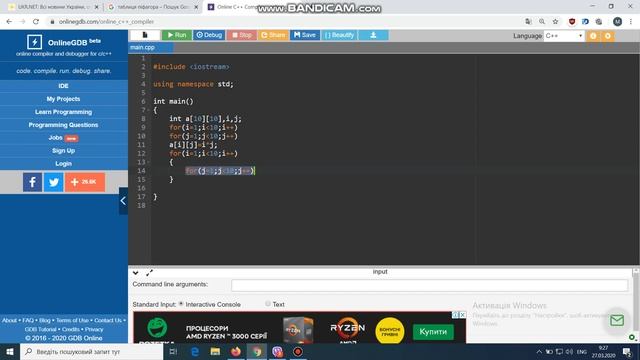The height and width of the screenshot is (360, 640).
Task: Open Programming Questions page
Action: pos(63,125)
